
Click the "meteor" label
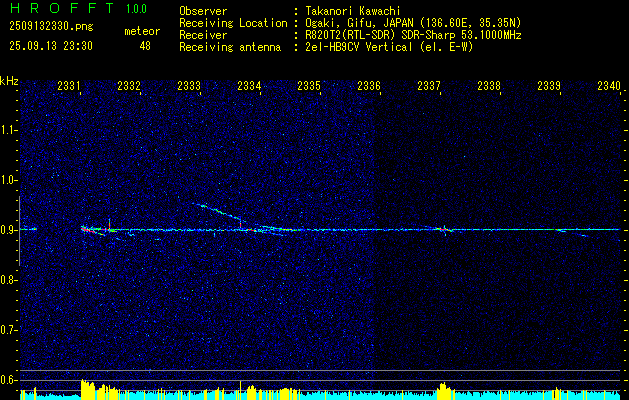[142, 31]
